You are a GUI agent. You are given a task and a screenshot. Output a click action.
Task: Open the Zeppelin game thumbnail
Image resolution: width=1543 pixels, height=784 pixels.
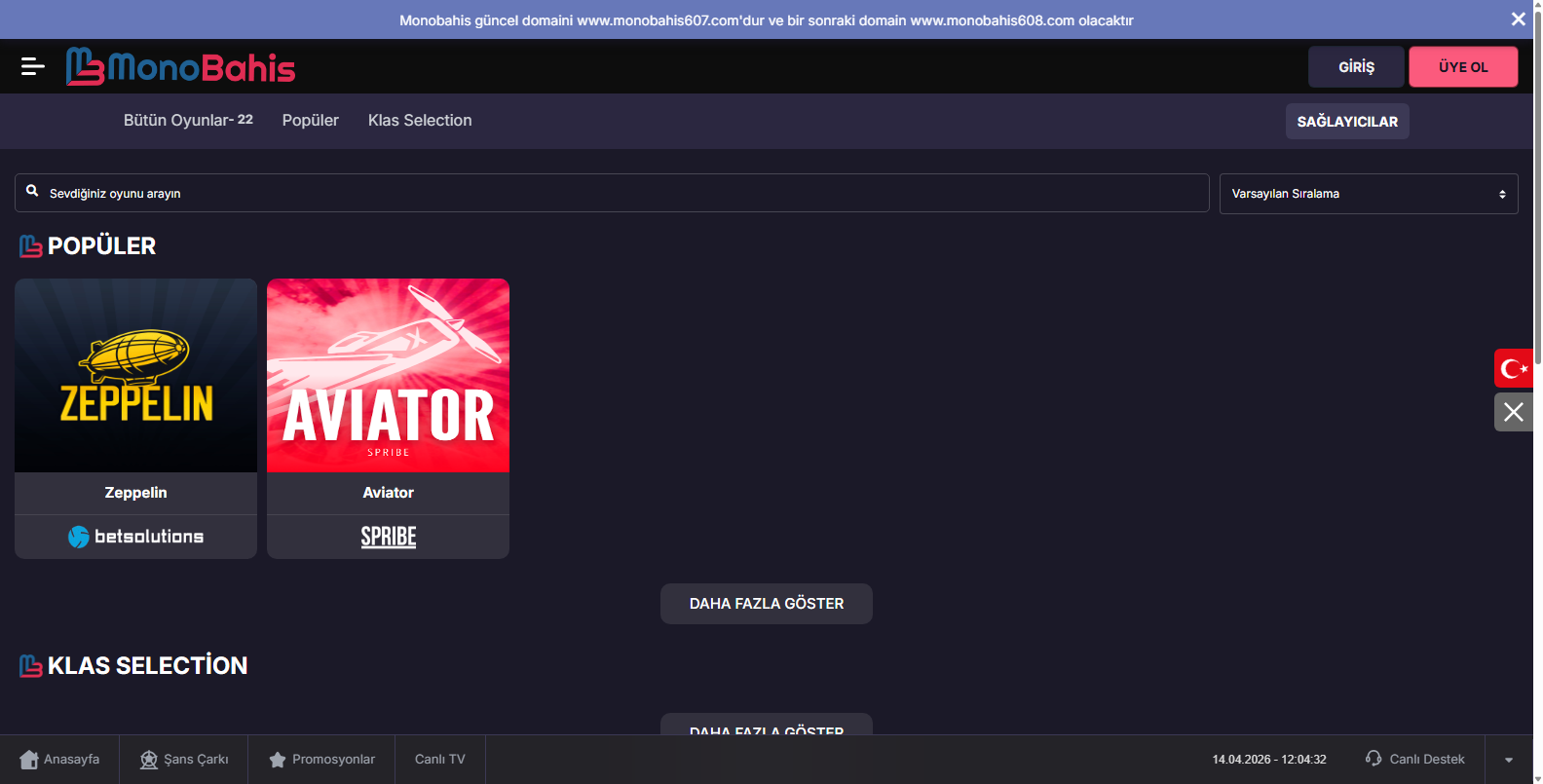(x=135, y=375)
